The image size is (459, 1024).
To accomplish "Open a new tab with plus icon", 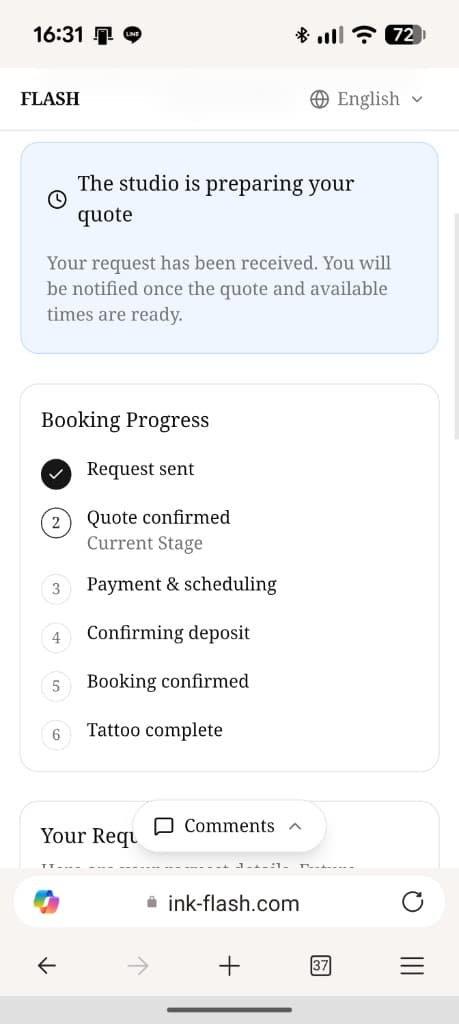I will [229, 966].
